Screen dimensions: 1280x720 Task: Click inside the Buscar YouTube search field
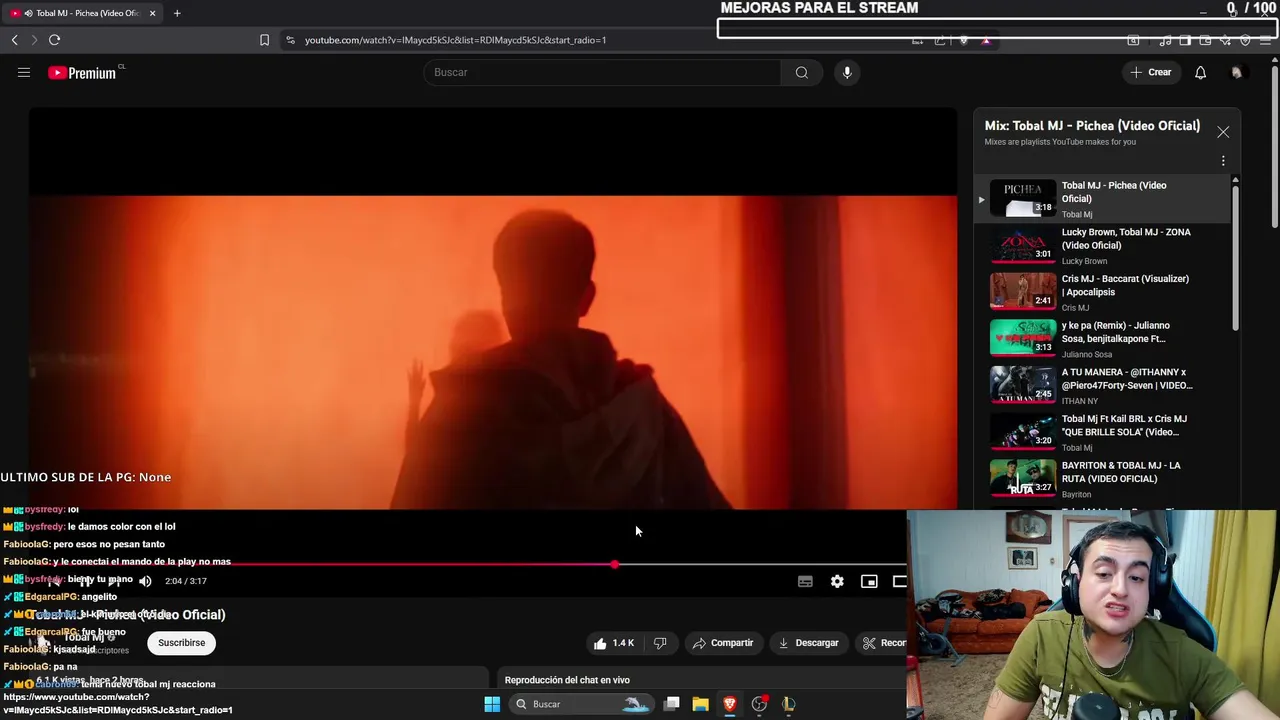coord(602,72)
